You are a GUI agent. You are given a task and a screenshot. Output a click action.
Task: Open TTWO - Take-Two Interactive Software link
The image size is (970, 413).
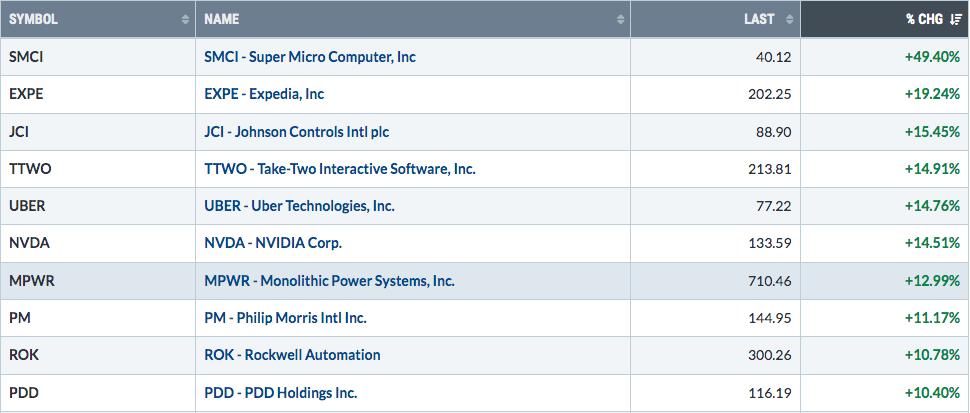point(340,169)
